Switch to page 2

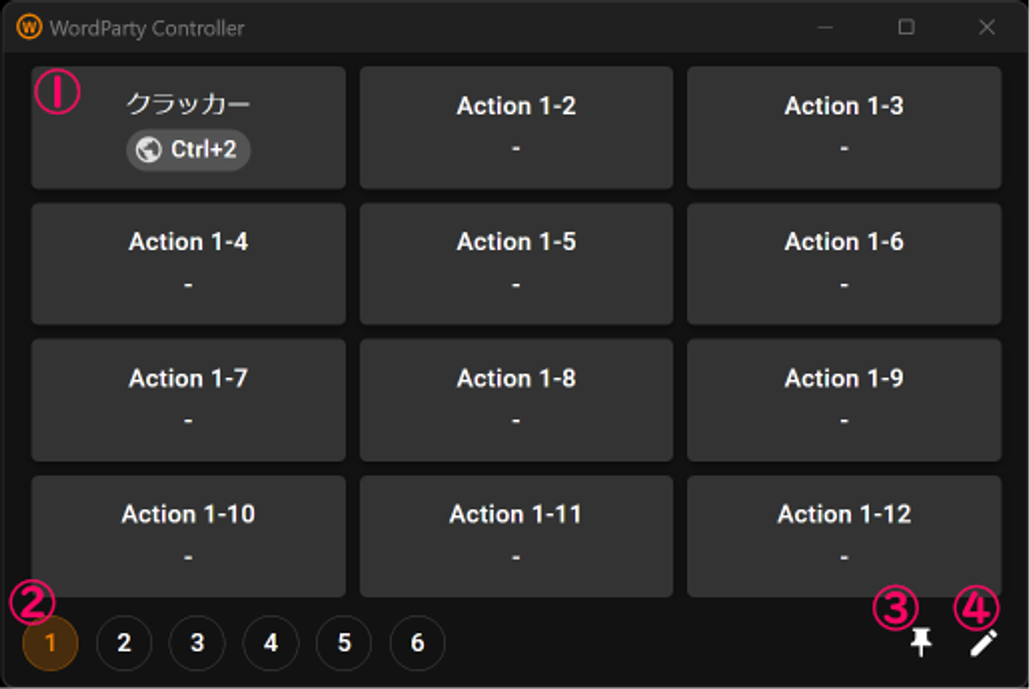point(124,643)
